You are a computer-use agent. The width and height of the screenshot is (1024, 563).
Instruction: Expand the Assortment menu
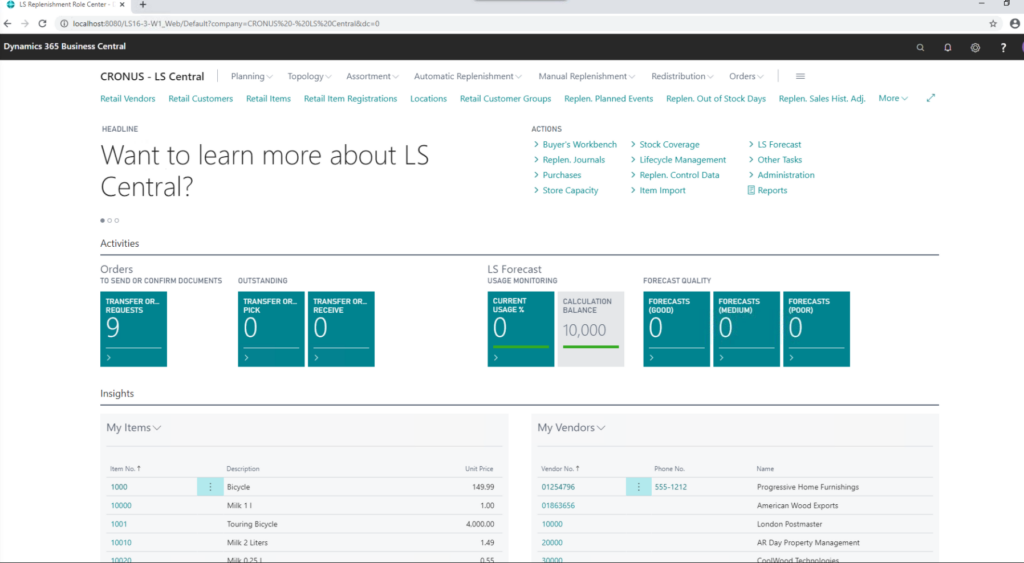[372, 76]
